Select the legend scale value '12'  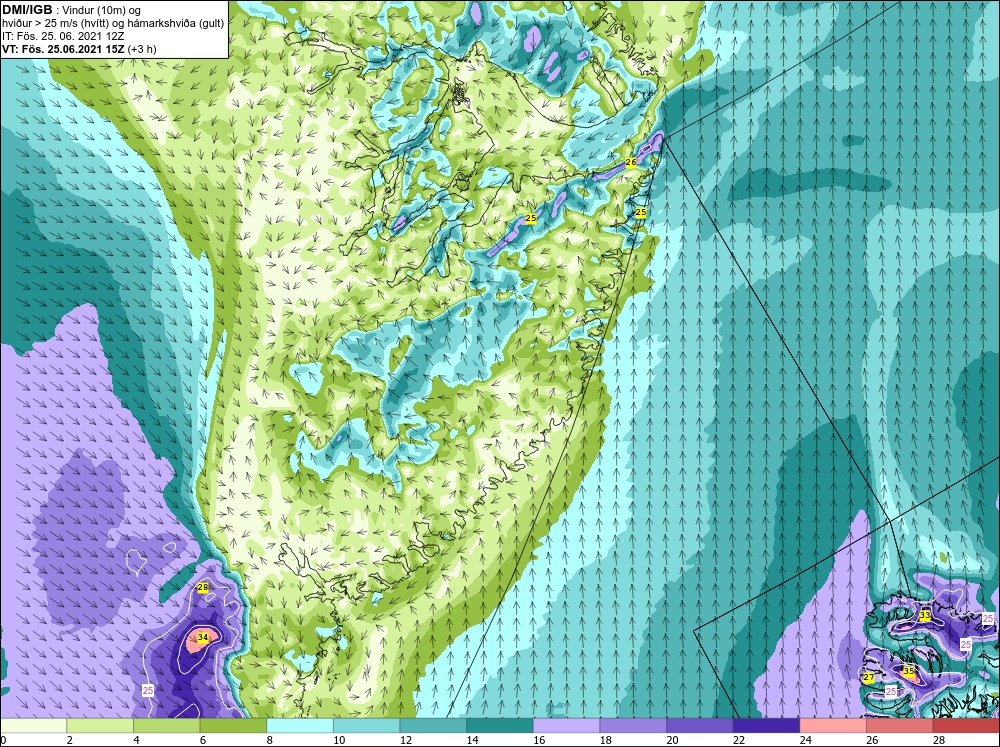(406, 740)
